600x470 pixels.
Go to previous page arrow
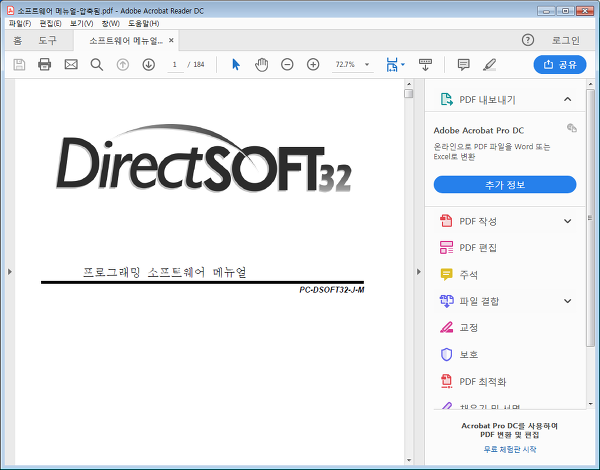click(122, 64)
